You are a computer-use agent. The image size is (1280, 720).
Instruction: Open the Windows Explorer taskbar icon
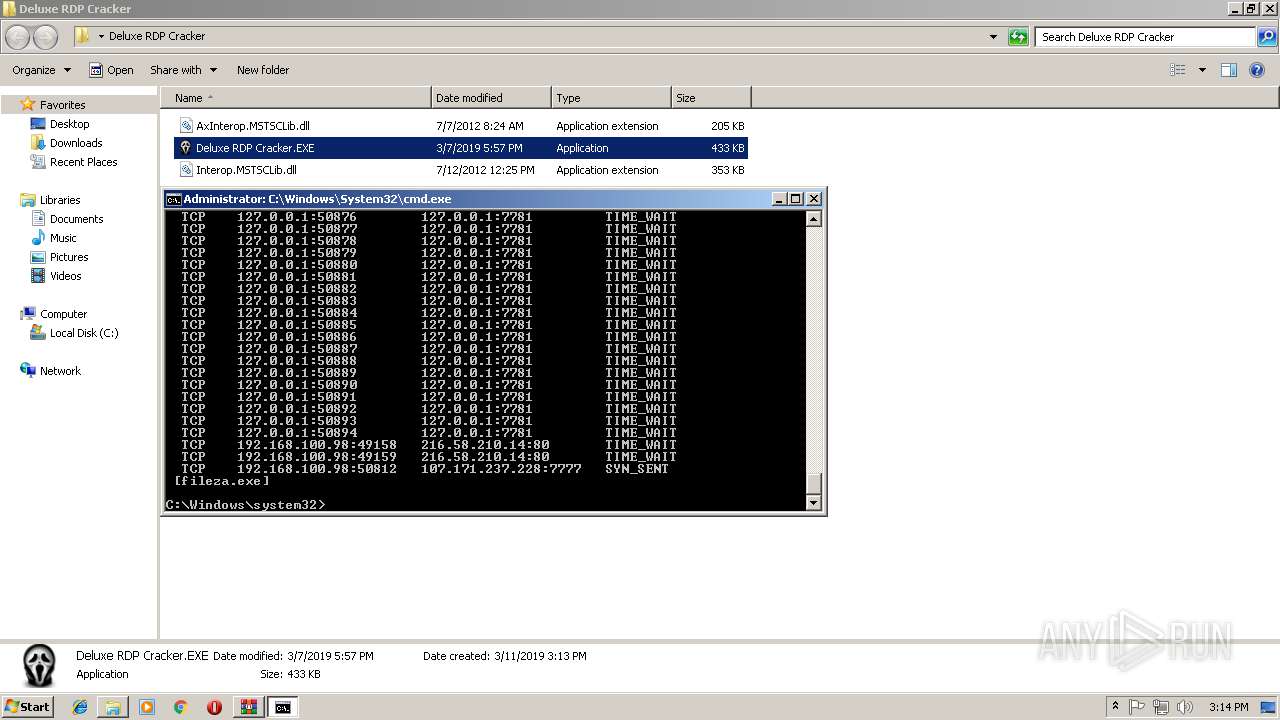coord(113,707)
